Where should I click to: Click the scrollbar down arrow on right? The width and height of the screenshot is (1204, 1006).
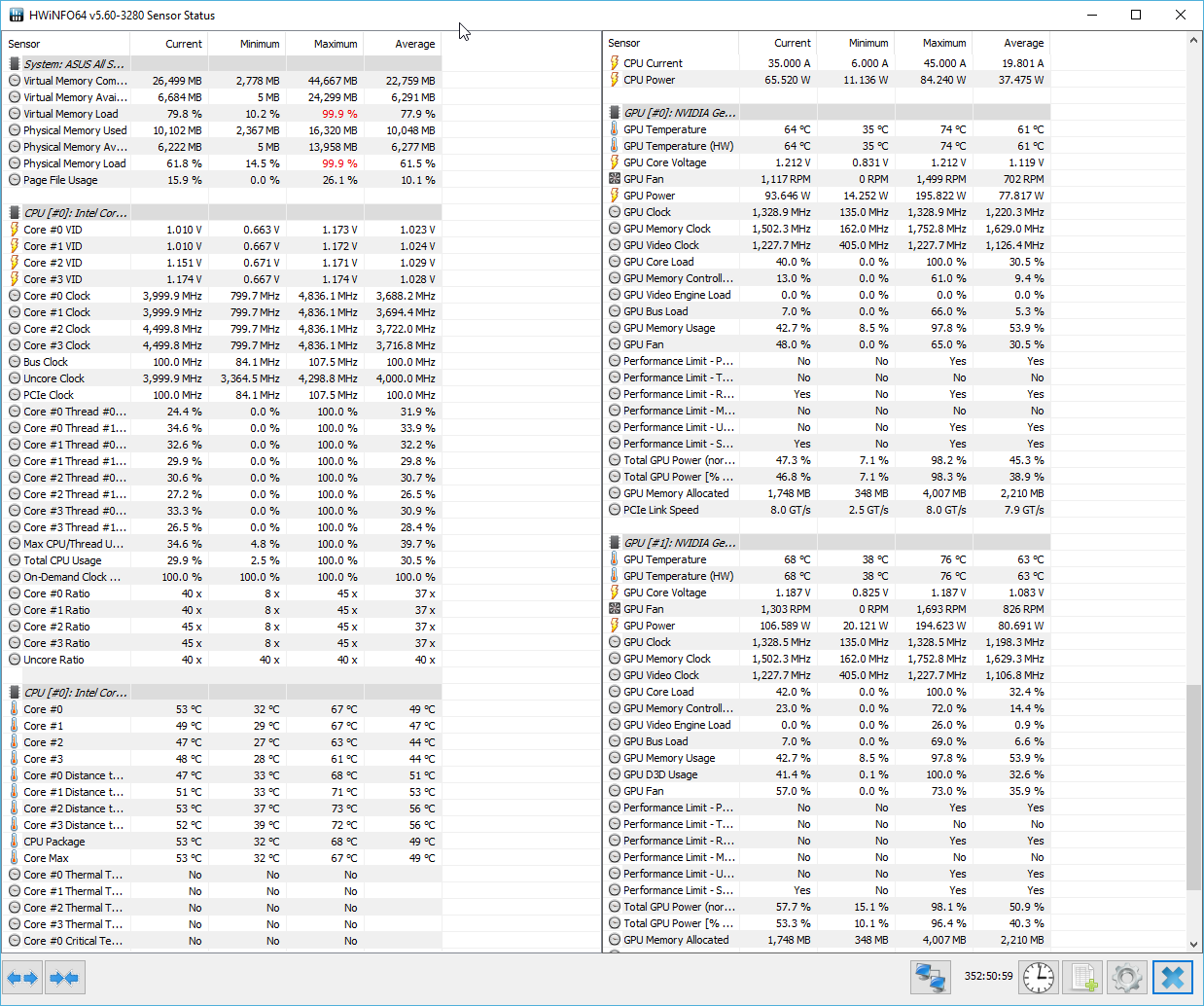pos(1193,944)
